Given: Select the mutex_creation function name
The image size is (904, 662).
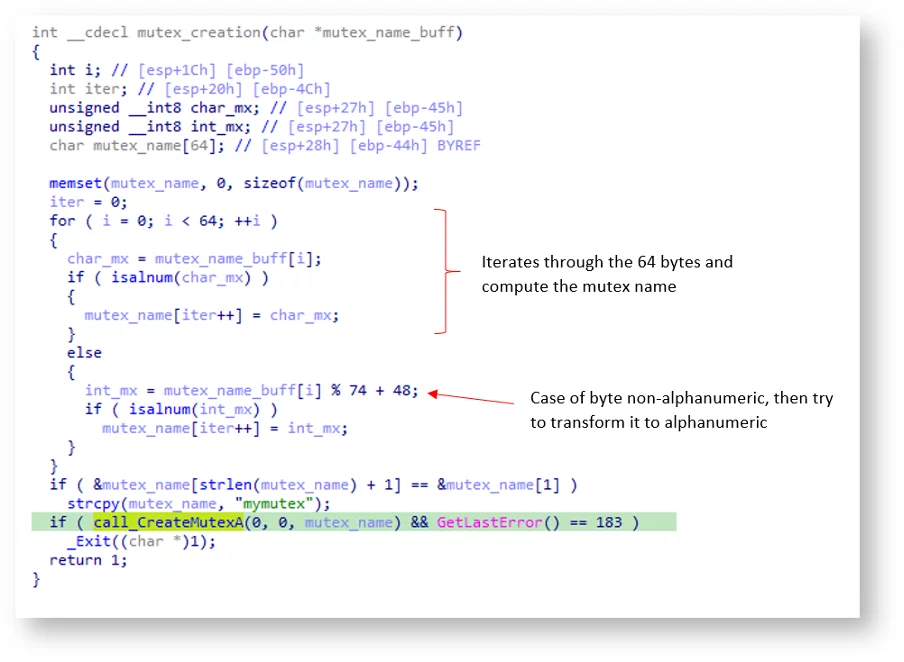Looking at the screenshot, I should (192, 32).
